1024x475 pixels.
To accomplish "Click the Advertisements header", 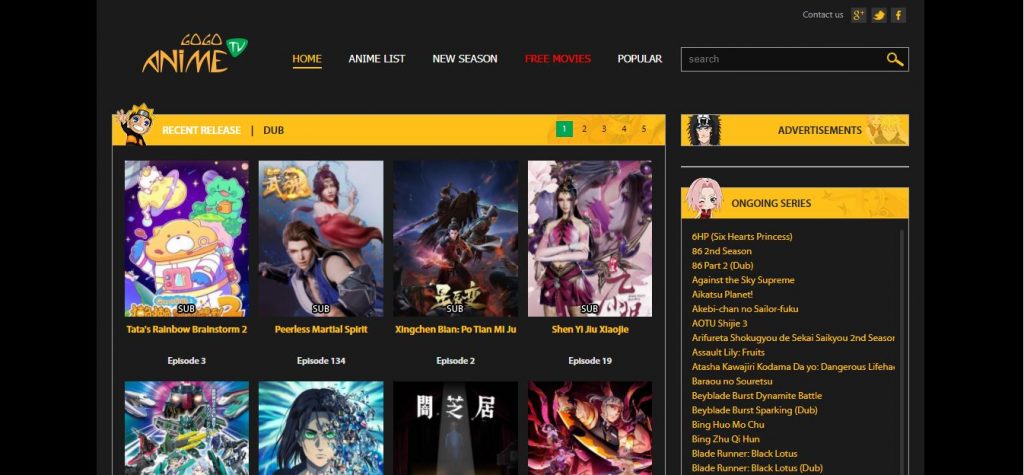I will [x=794, y=130].
